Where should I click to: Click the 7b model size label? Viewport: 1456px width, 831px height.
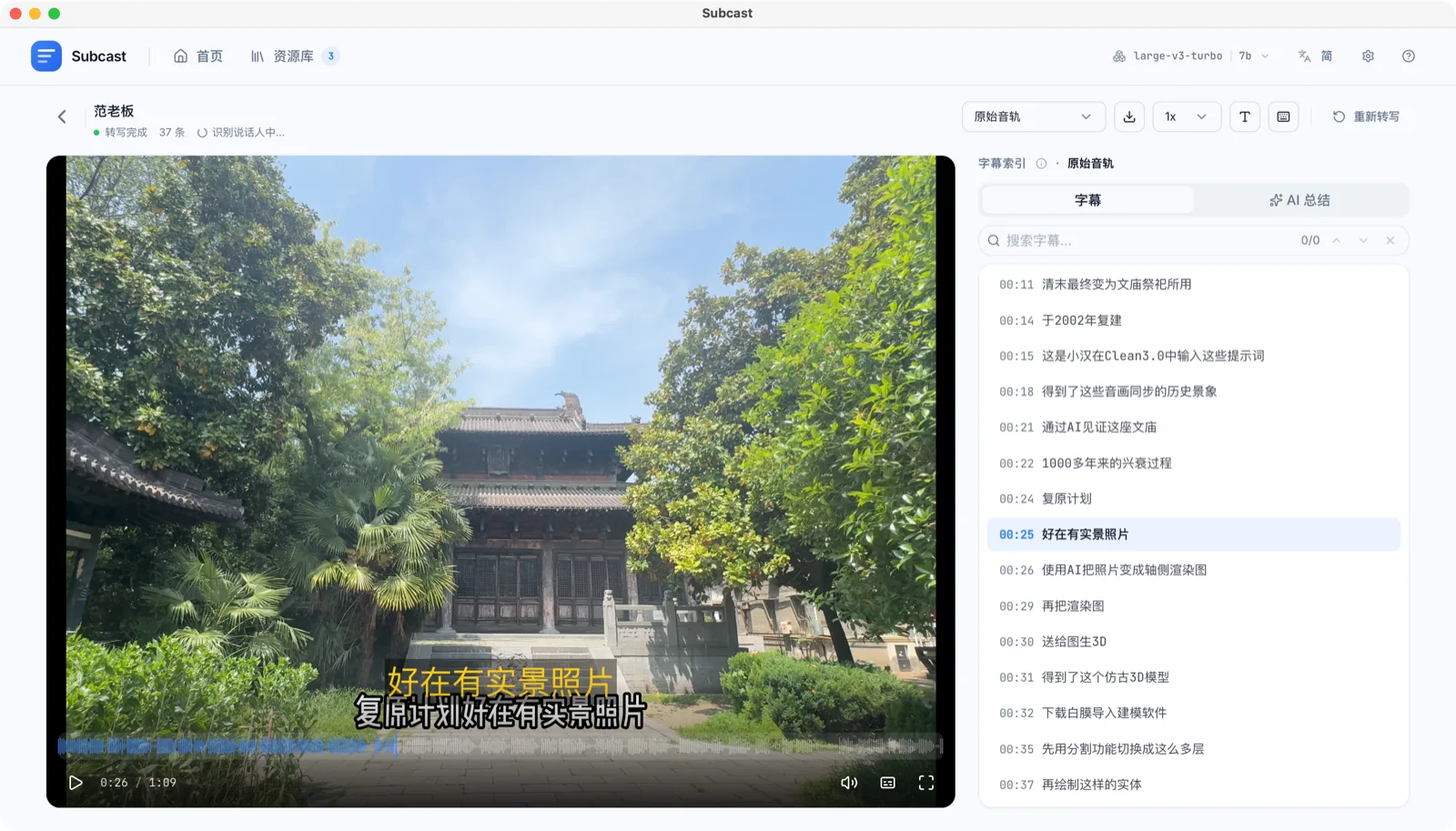pos(1245,56)
